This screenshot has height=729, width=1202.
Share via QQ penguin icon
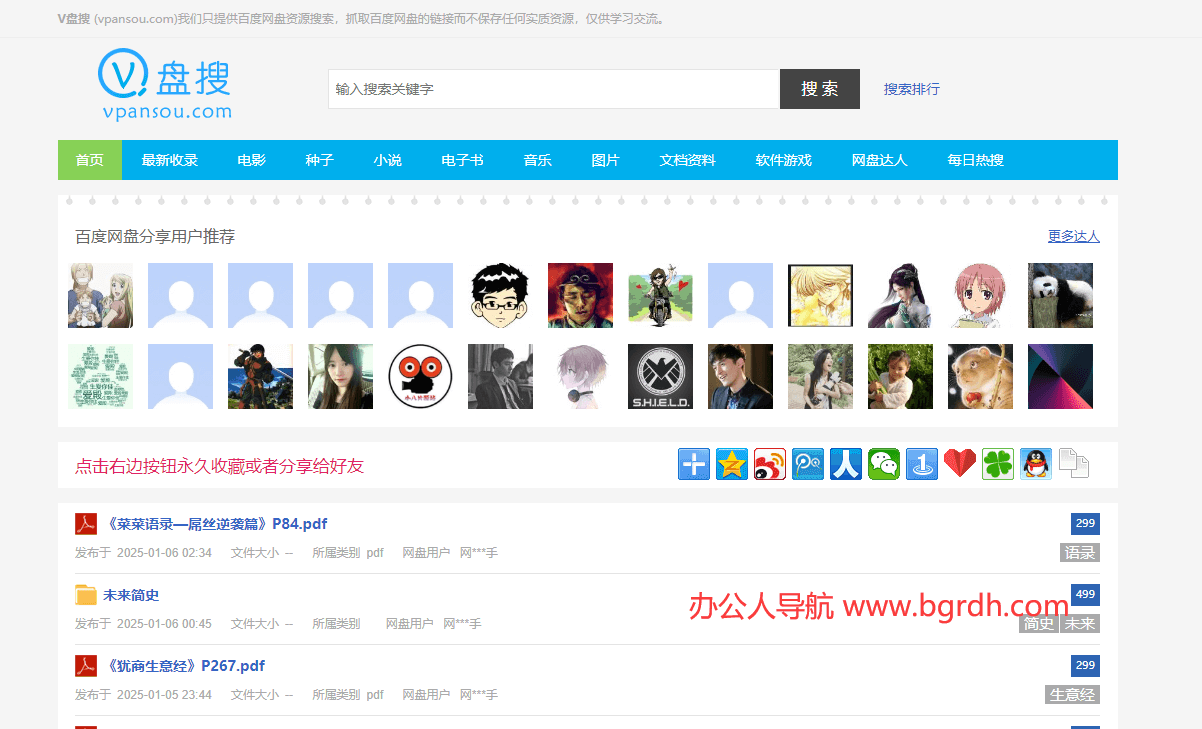(x=1036, y=464)
